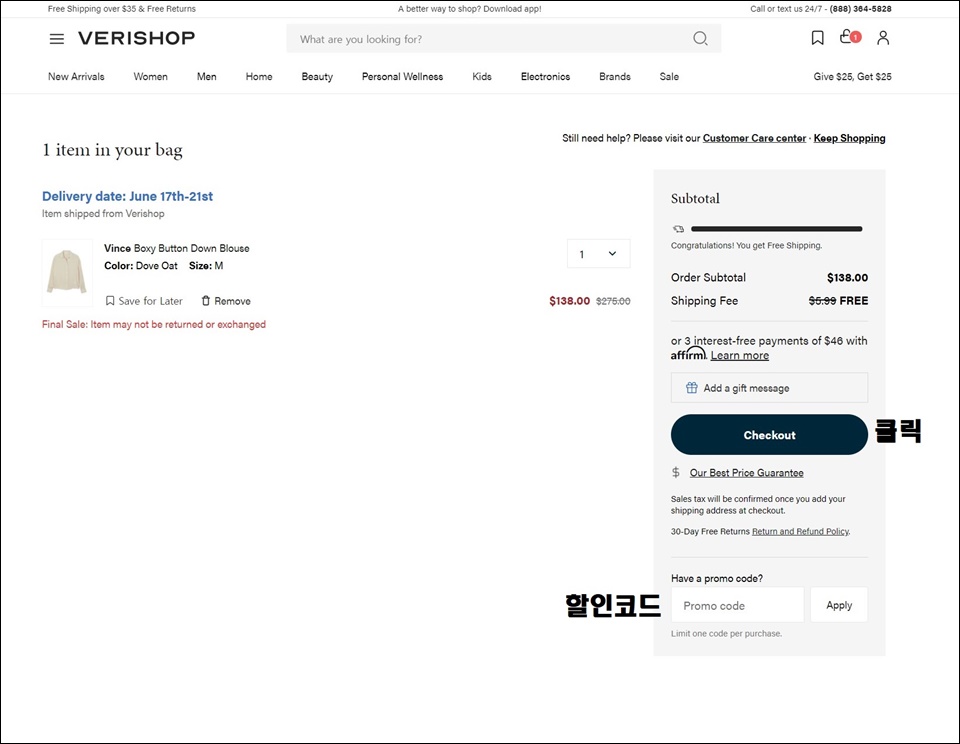Click the Keep Shopping link
The width and height of the screenshot is (960, 744).
(x=849, y=138)
